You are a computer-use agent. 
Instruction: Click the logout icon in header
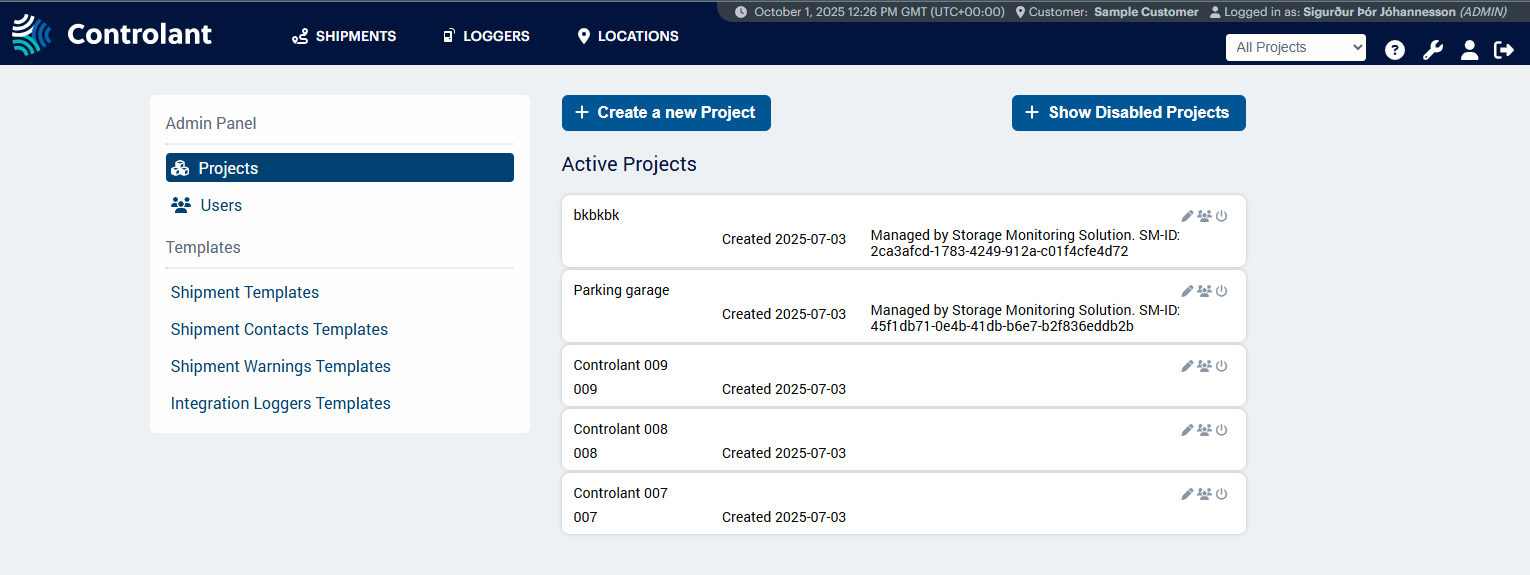(1504, 50)
